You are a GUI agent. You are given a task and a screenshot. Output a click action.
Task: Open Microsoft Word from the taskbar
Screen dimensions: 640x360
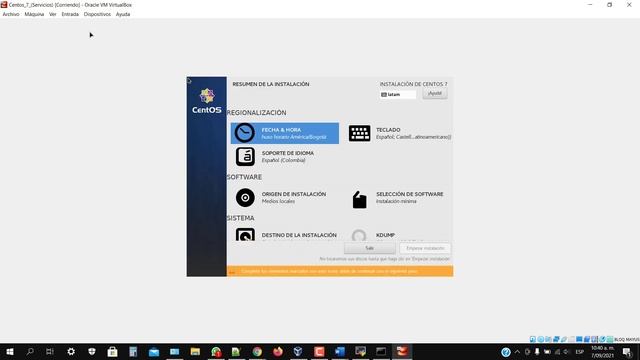click(x=340, y=351)
